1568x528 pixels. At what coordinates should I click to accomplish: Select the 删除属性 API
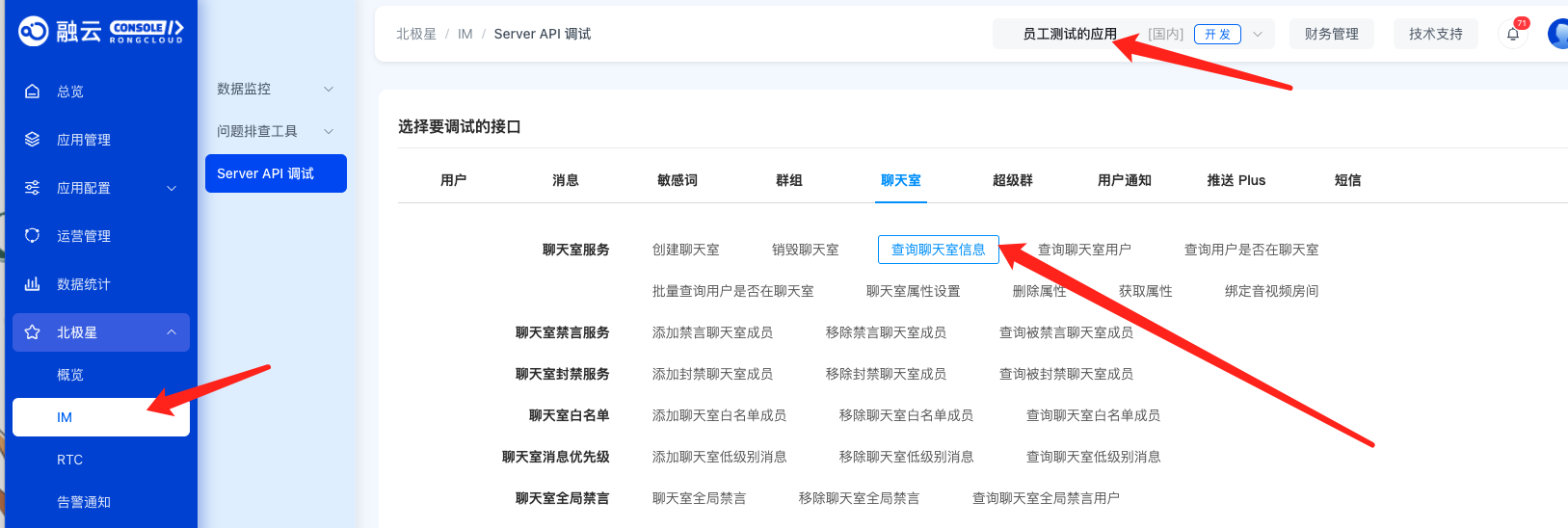pyautogui.click(x=1040, y=291)
